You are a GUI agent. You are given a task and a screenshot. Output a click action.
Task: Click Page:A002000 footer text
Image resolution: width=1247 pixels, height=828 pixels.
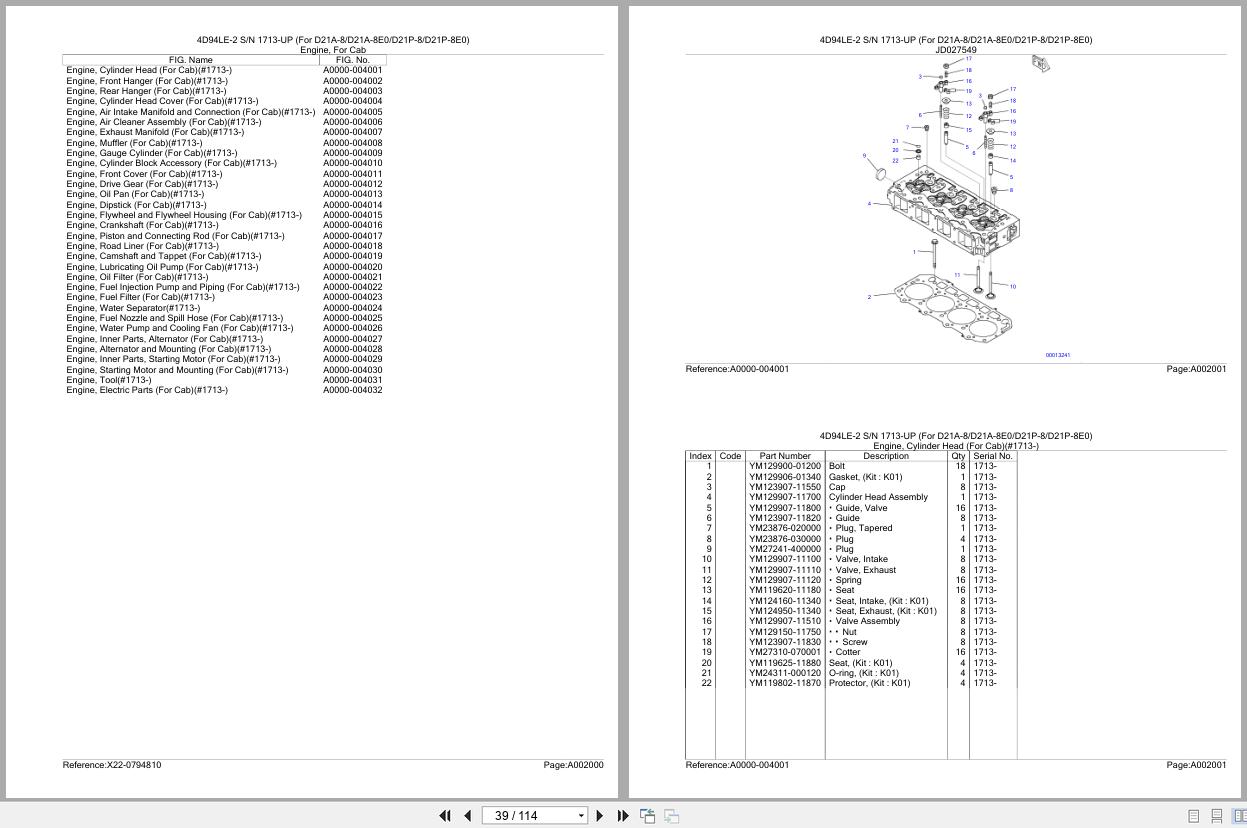pyautogui.click(x=574, y=765)
